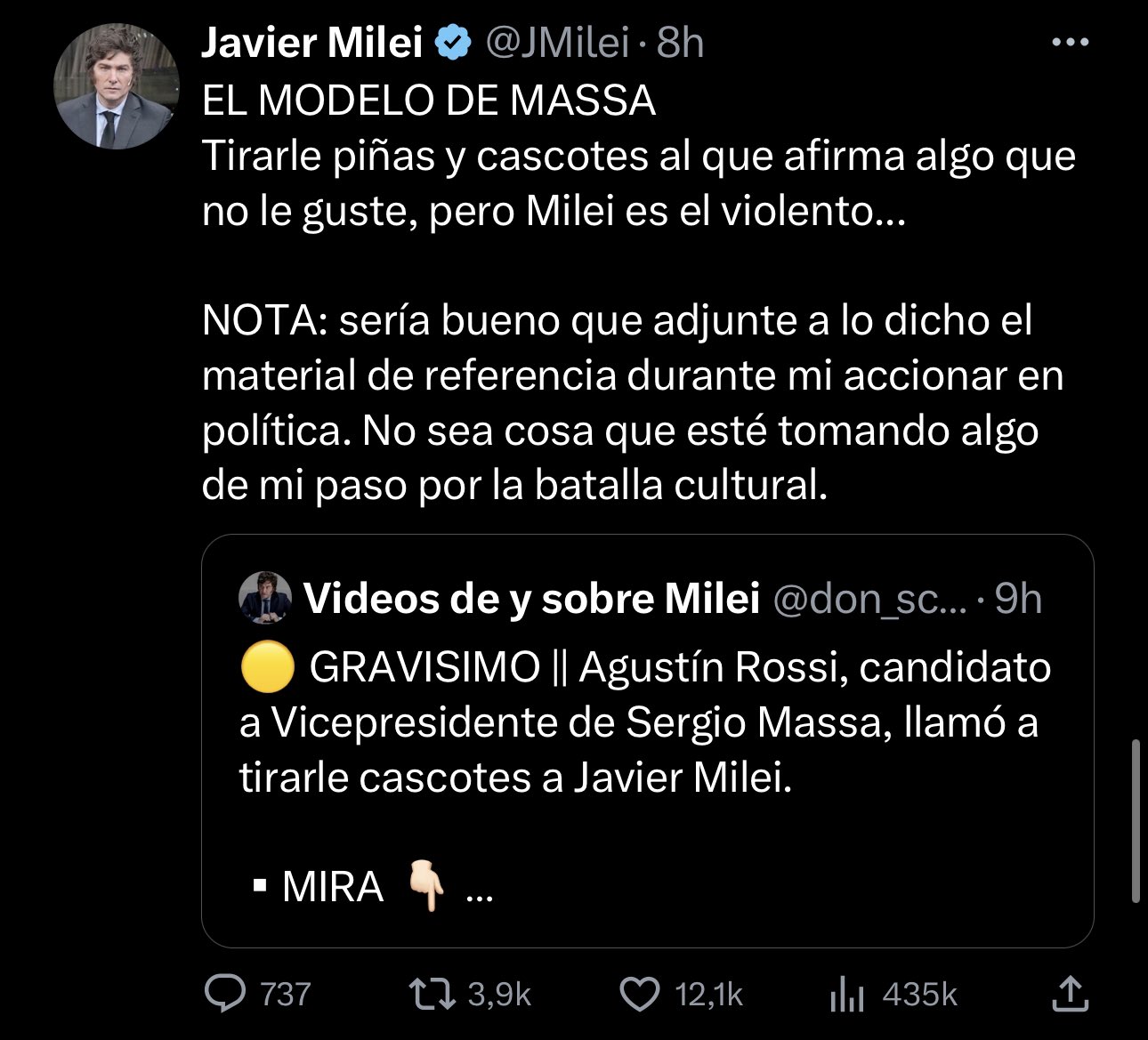Expand the truncated quoted tweet ellipsis after MIRA
Screen dimensions: 1148x1040
pyautogui.click(x=480, y=890)
